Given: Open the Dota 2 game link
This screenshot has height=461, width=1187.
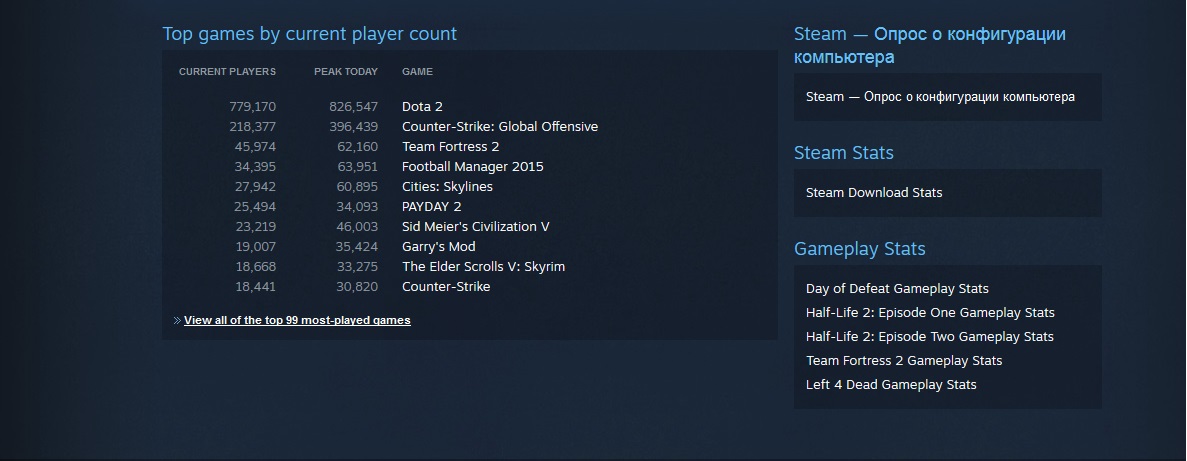Looking at the screenshot, I should (x=422, y=107).
